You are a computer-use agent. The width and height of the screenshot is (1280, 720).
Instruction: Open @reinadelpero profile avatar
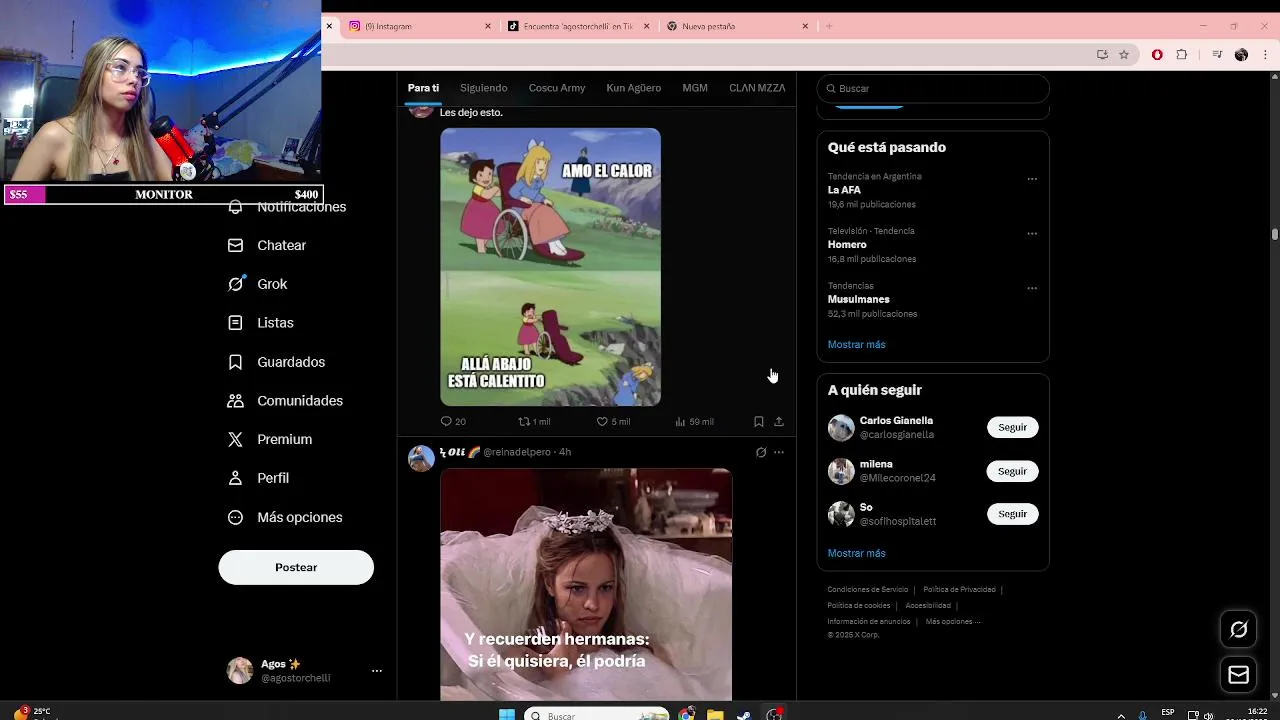(421, 458)
